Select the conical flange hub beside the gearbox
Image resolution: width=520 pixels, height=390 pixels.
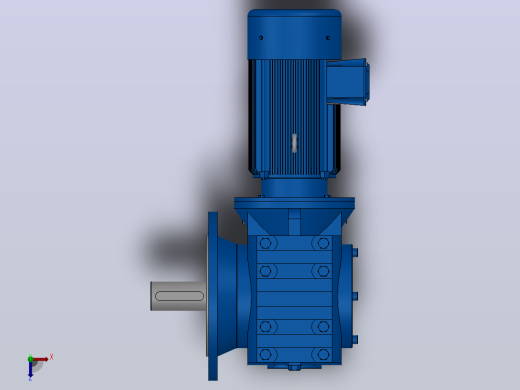click(x=227, y=296)
